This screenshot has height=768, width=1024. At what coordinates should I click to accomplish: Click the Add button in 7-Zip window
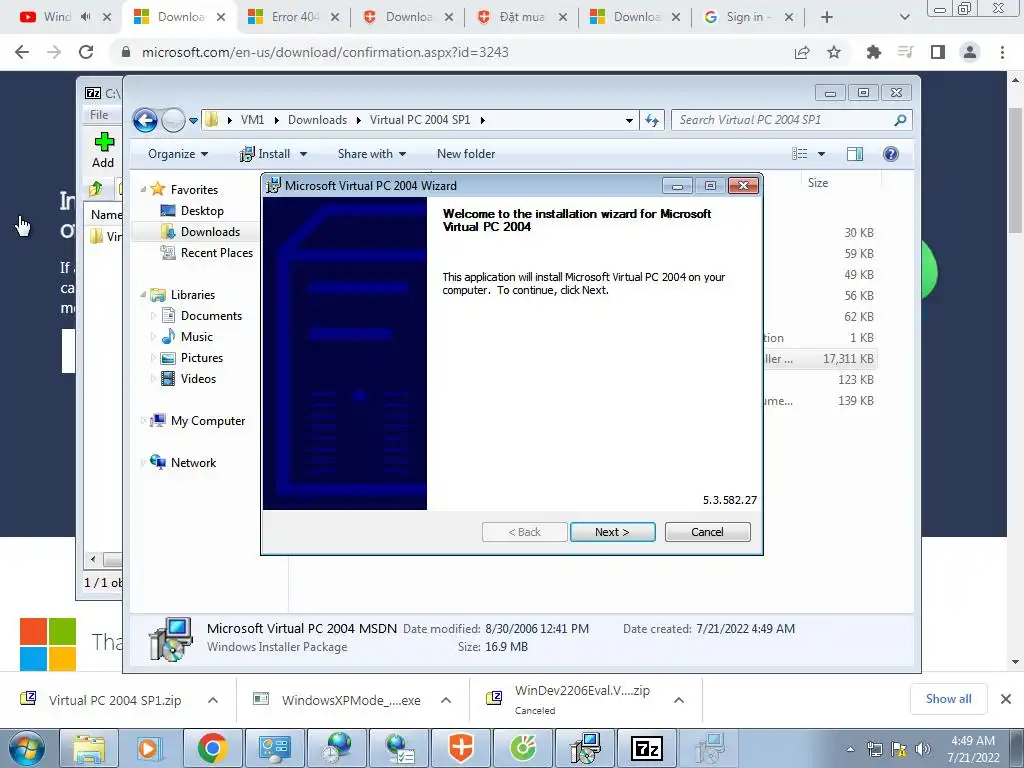(x=103, y=150)
